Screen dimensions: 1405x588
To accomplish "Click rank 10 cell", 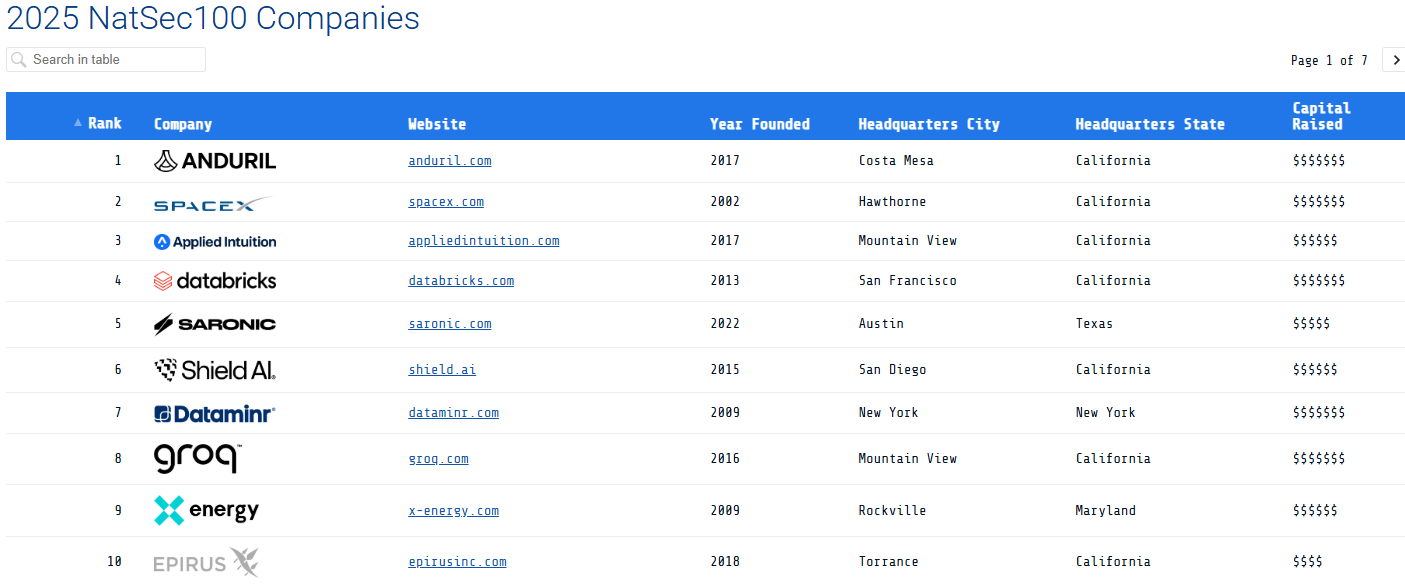I will point(114,562).
